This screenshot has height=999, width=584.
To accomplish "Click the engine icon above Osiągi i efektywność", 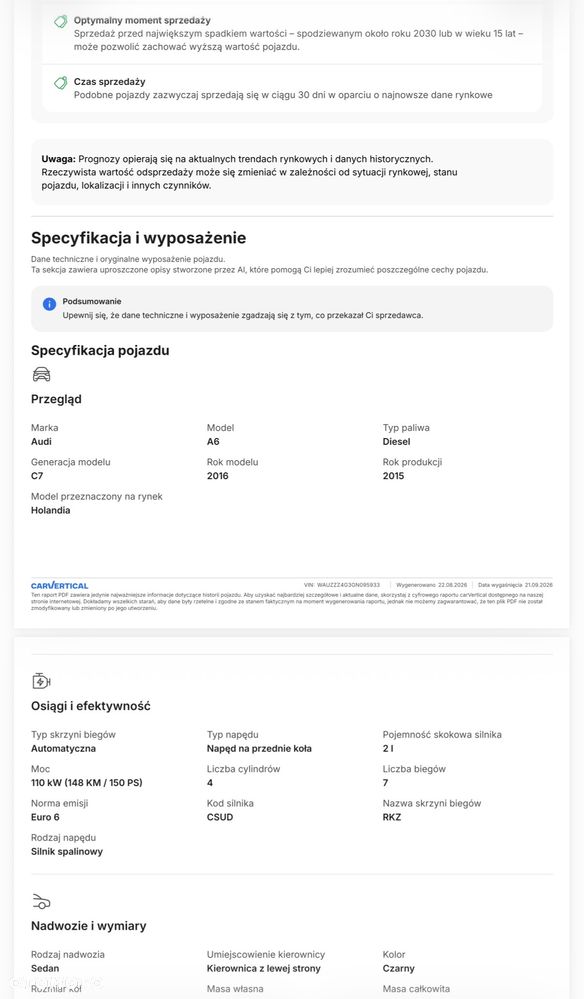I will point(41,680).
